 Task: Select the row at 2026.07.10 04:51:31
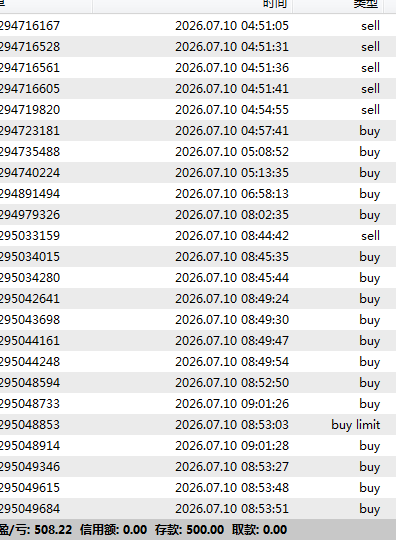[198, 47]
